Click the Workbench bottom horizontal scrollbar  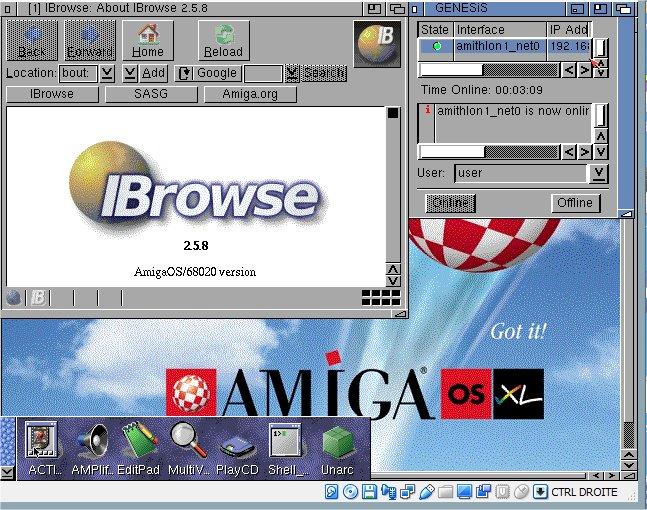(x=479, y=476)
